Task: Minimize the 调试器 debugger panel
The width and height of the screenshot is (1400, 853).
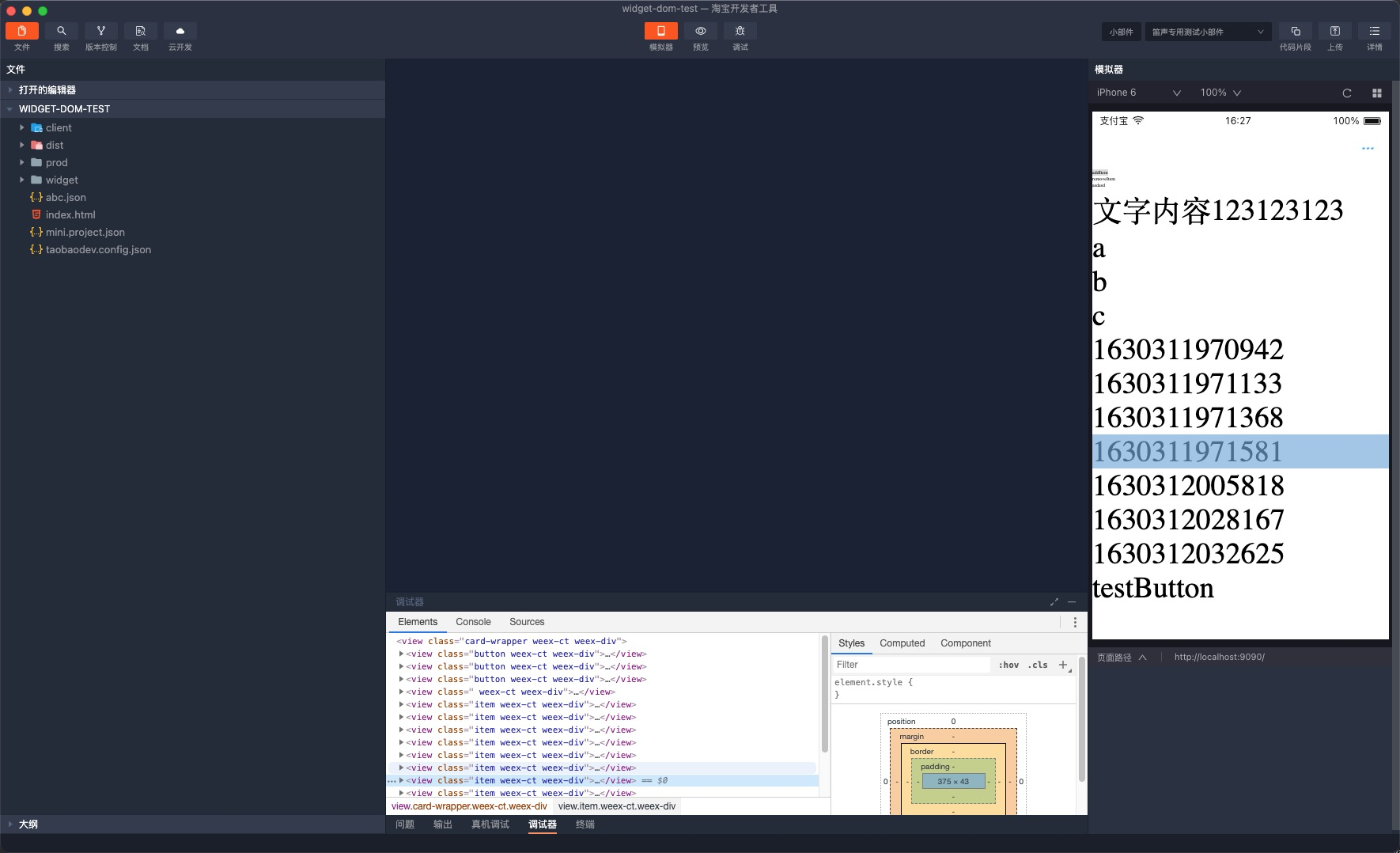Action: pyautogui.click(x=1072, y=602)
